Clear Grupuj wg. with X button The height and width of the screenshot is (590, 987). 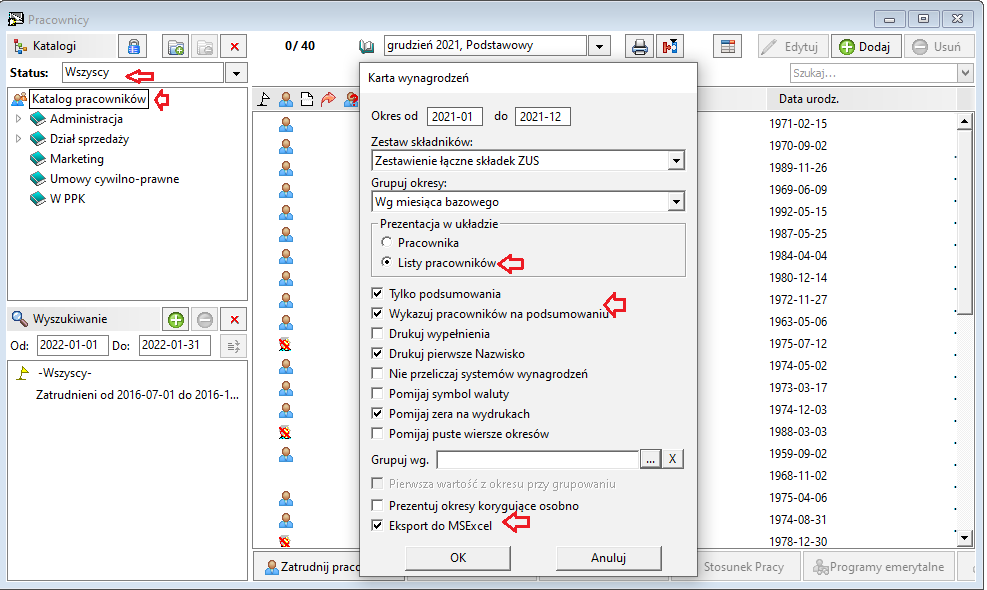point(672,459)
